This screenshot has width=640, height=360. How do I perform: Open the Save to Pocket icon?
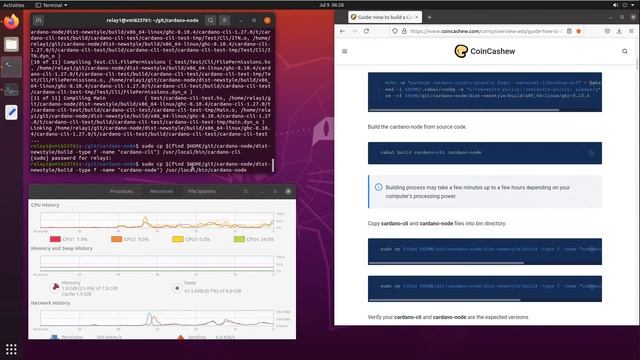[607, 31]
